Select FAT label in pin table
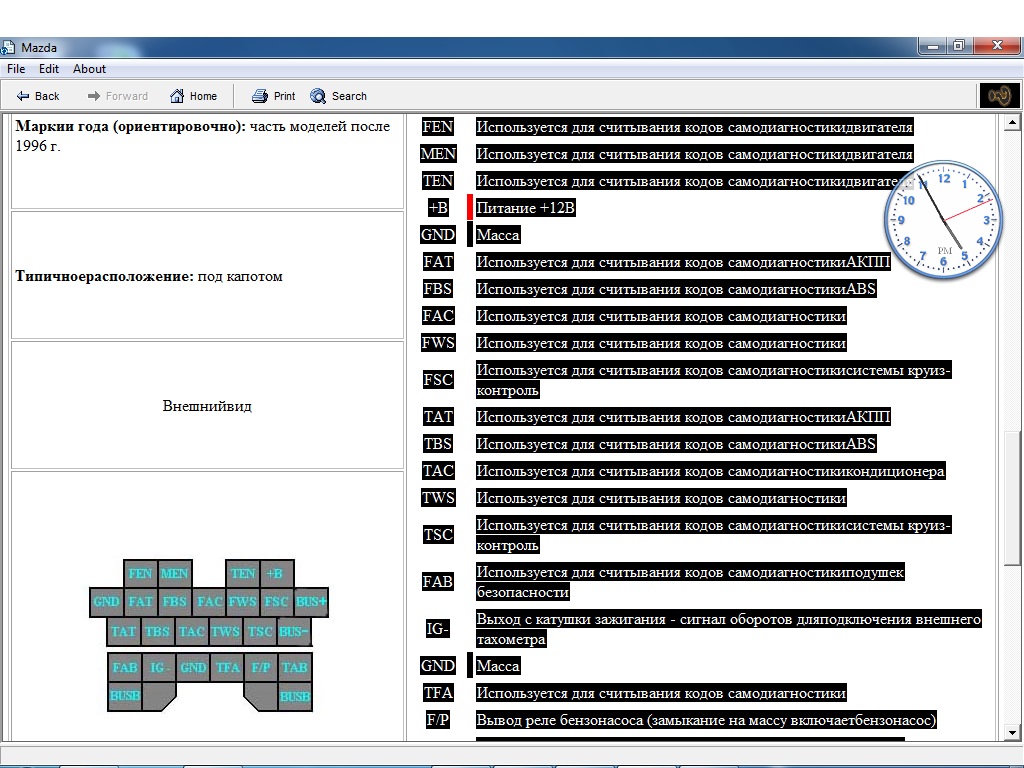The height and width of the screenshot is (768, 1024). (x=438, y=261)
